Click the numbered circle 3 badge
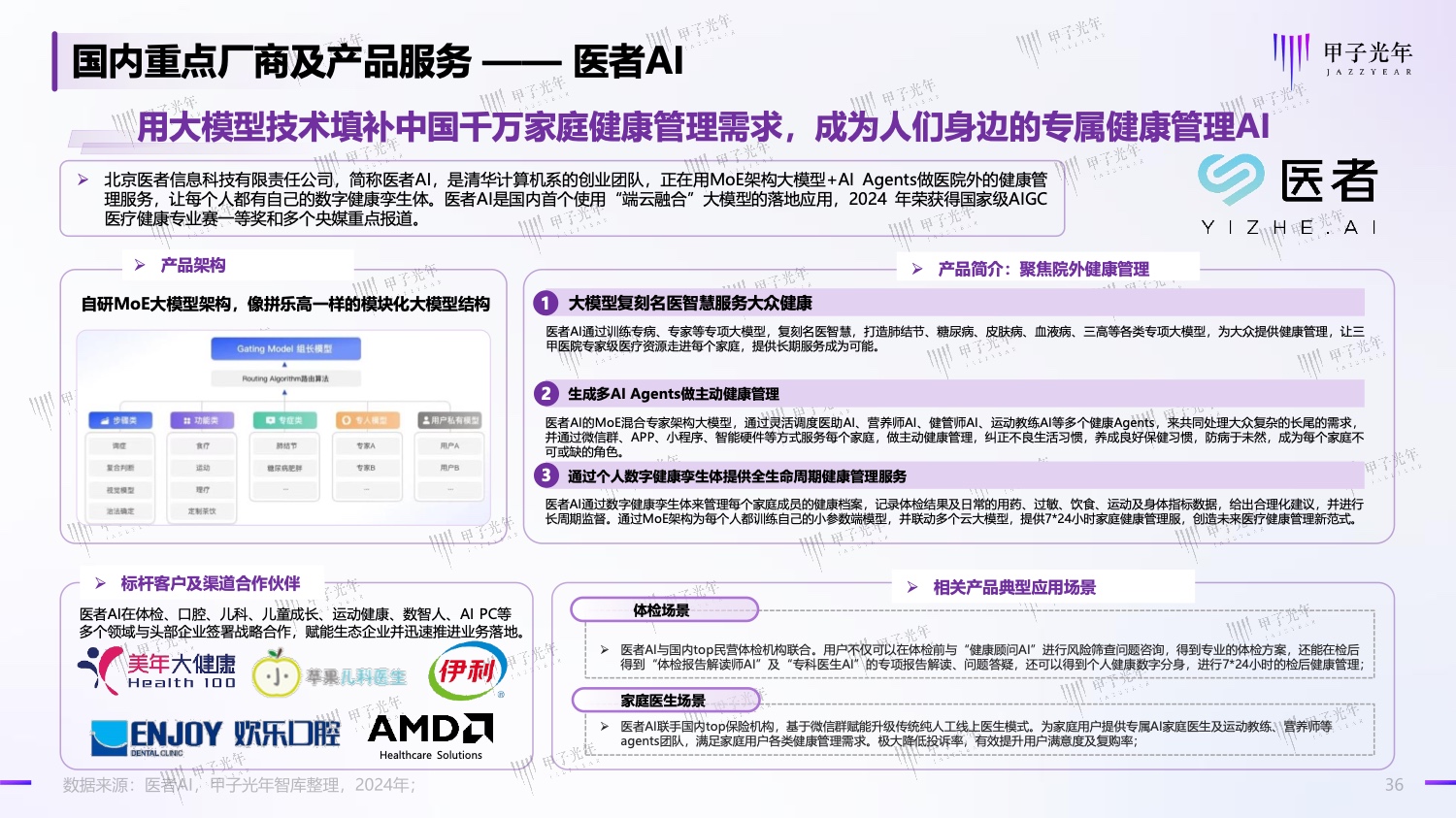 (x=546, y=475)
